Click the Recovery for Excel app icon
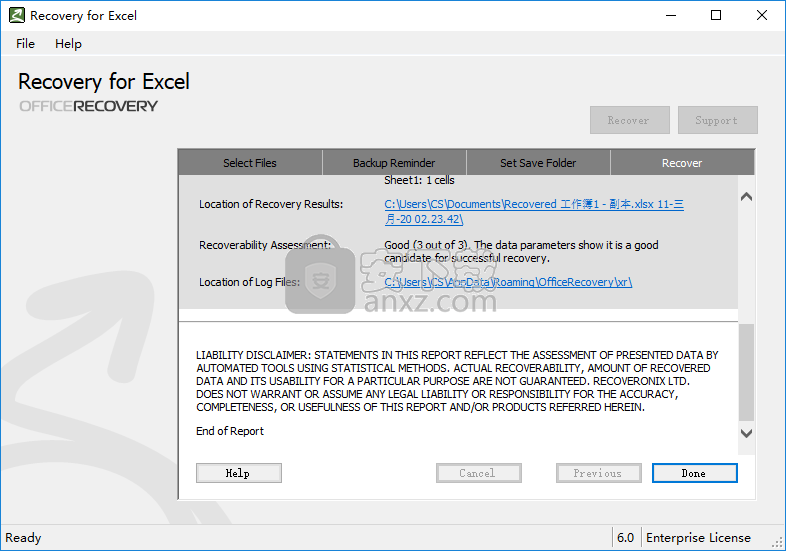The height and width of the screenshot is (551, 786). 17,15
